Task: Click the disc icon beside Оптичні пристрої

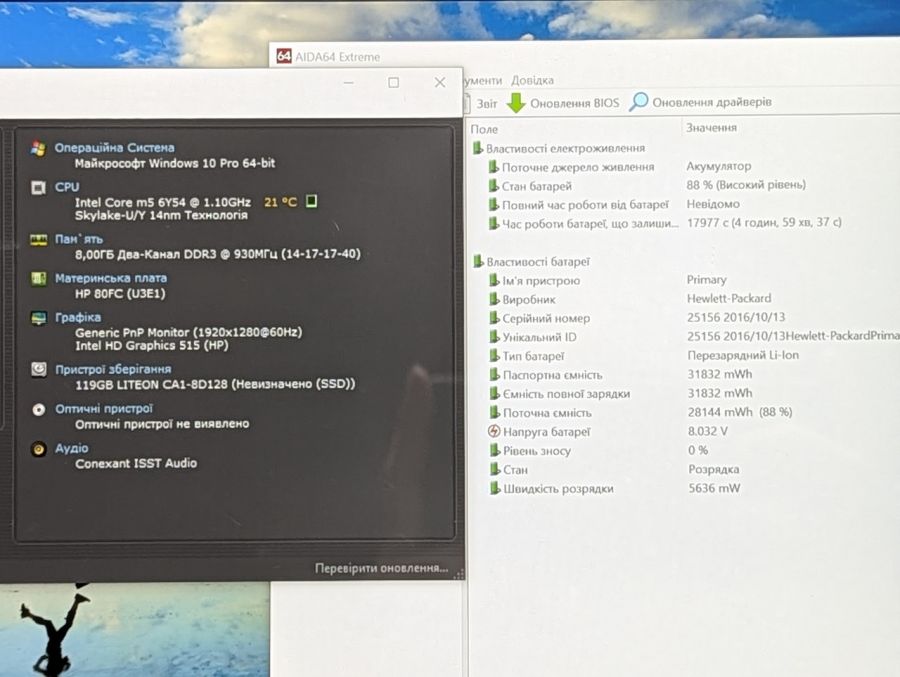Action: click(38, 409)
